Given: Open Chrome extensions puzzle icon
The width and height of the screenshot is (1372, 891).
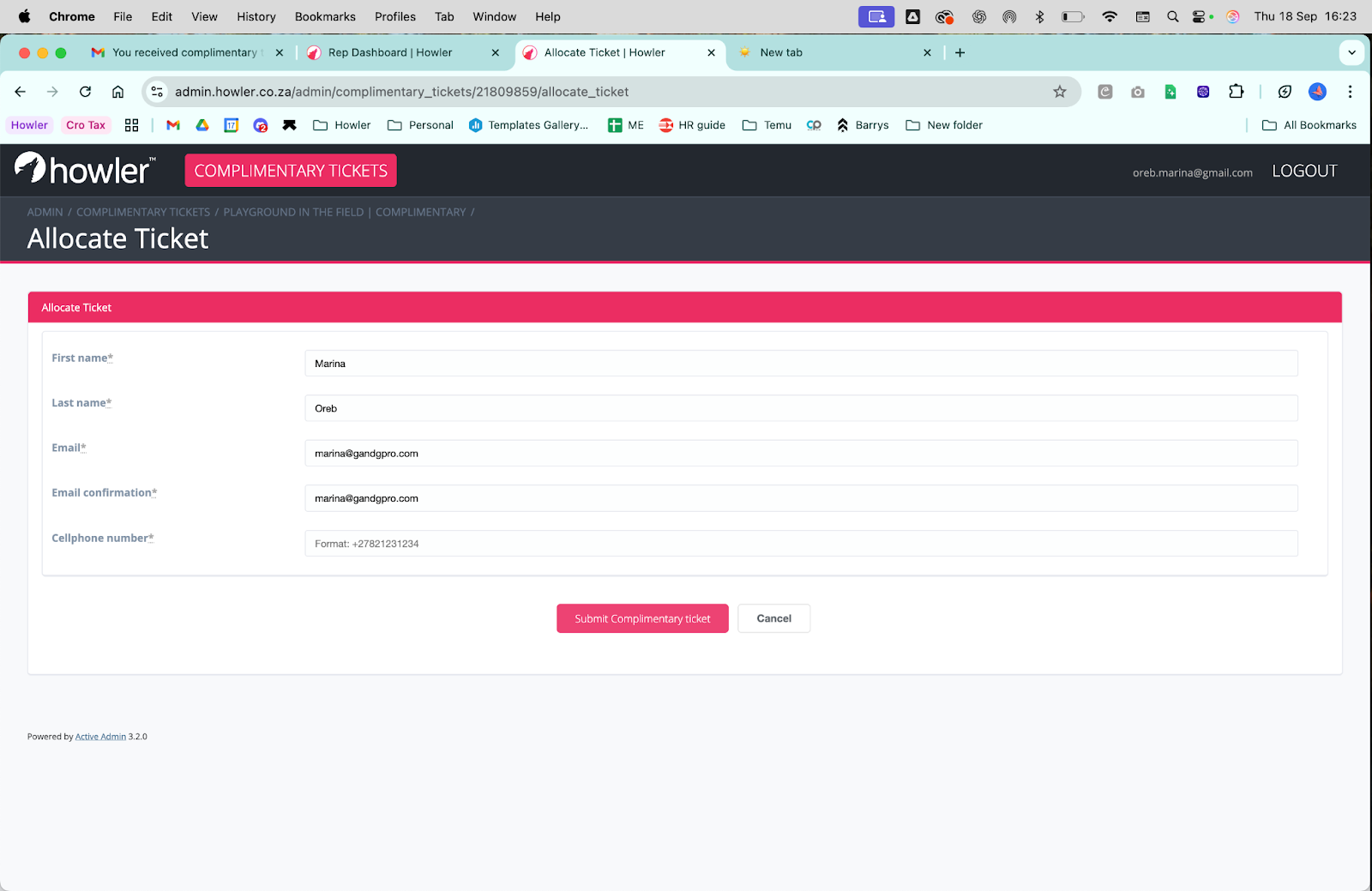Looking at the screenshot, I should click(x=1236, y=92).
